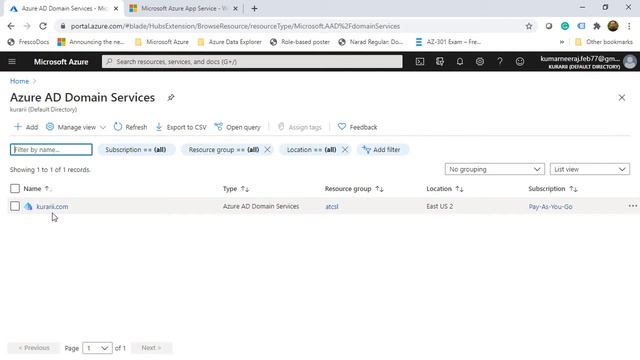Open the Other bookmarks folder
The width and height of the screenshot is (640, 360).
click(x=604, y=42)
